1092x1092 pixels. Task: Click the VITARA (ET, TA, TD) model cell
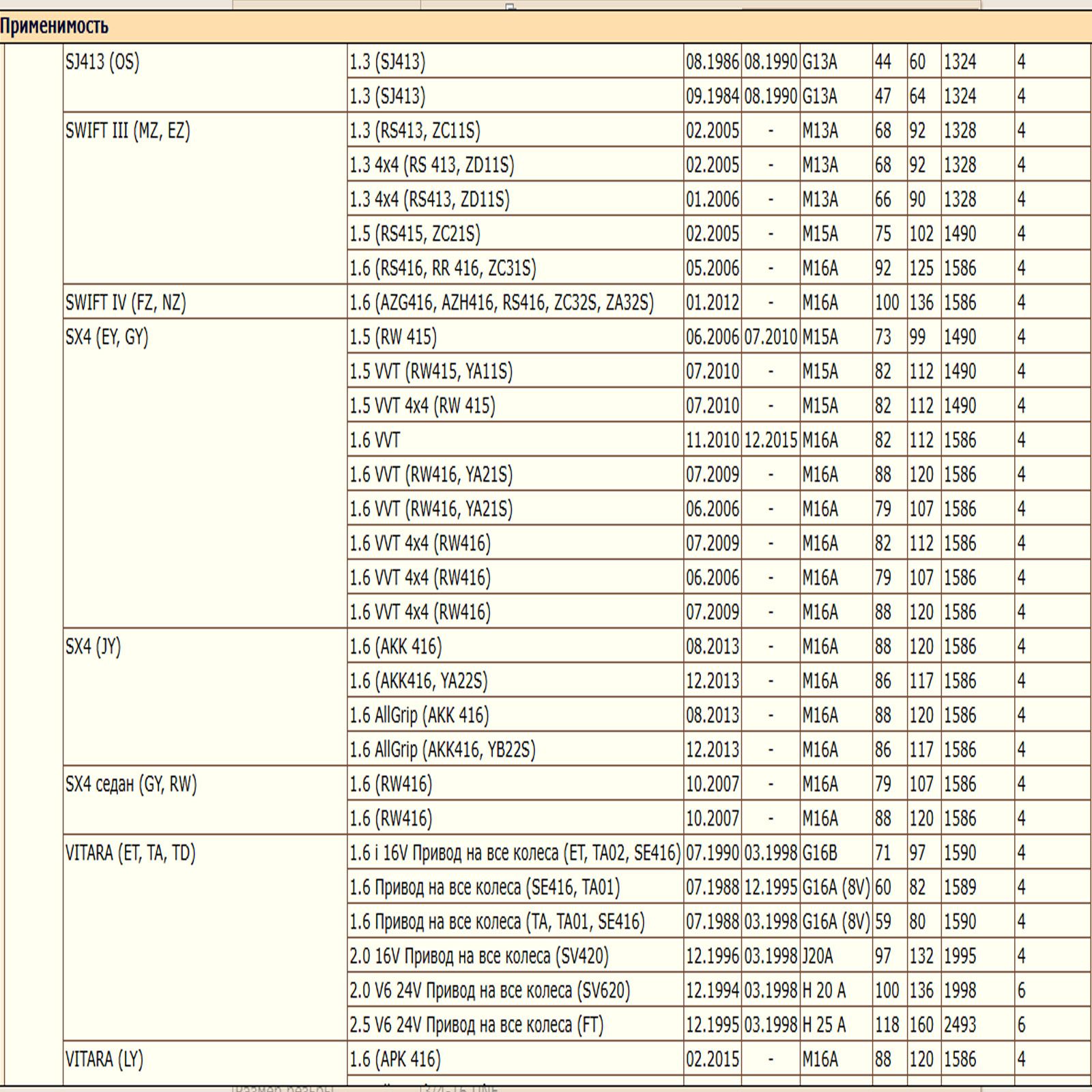pos(130,853)
